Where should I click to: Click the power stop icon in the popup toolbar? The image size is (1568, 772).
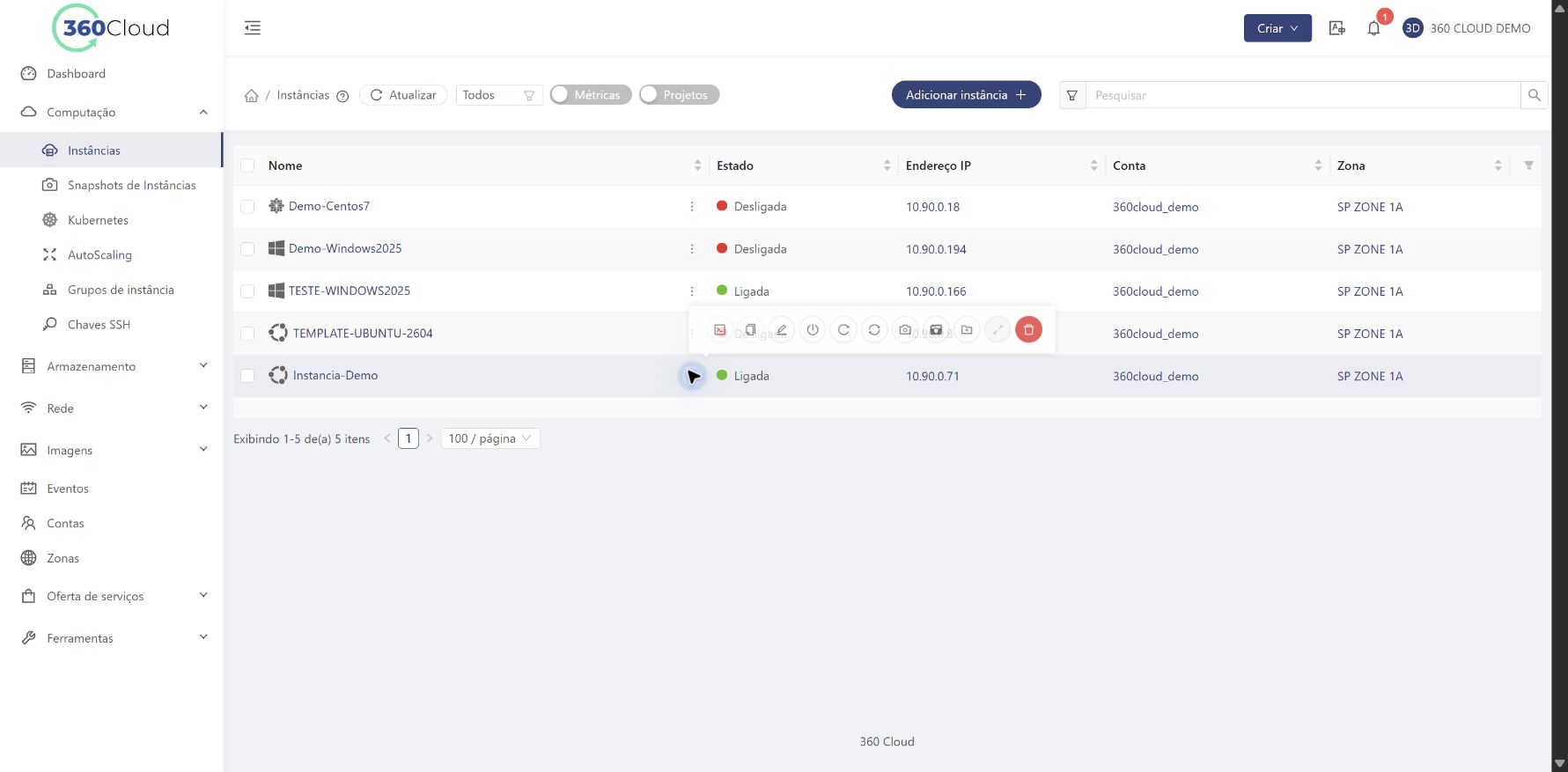click(x=813, y=330)
